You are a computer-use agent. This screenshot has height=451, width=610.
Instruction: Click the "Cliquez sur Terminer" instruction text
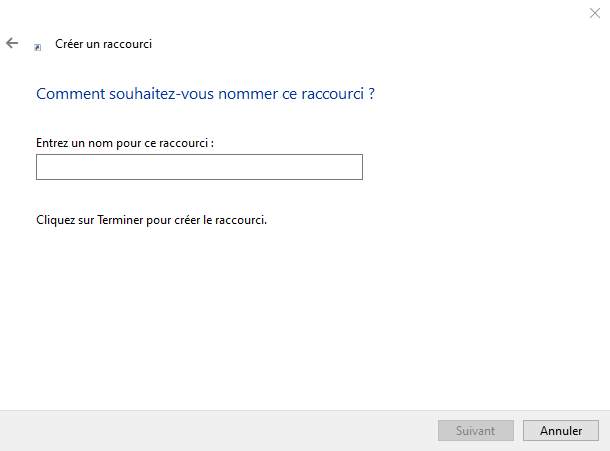(x=151, y=220)
